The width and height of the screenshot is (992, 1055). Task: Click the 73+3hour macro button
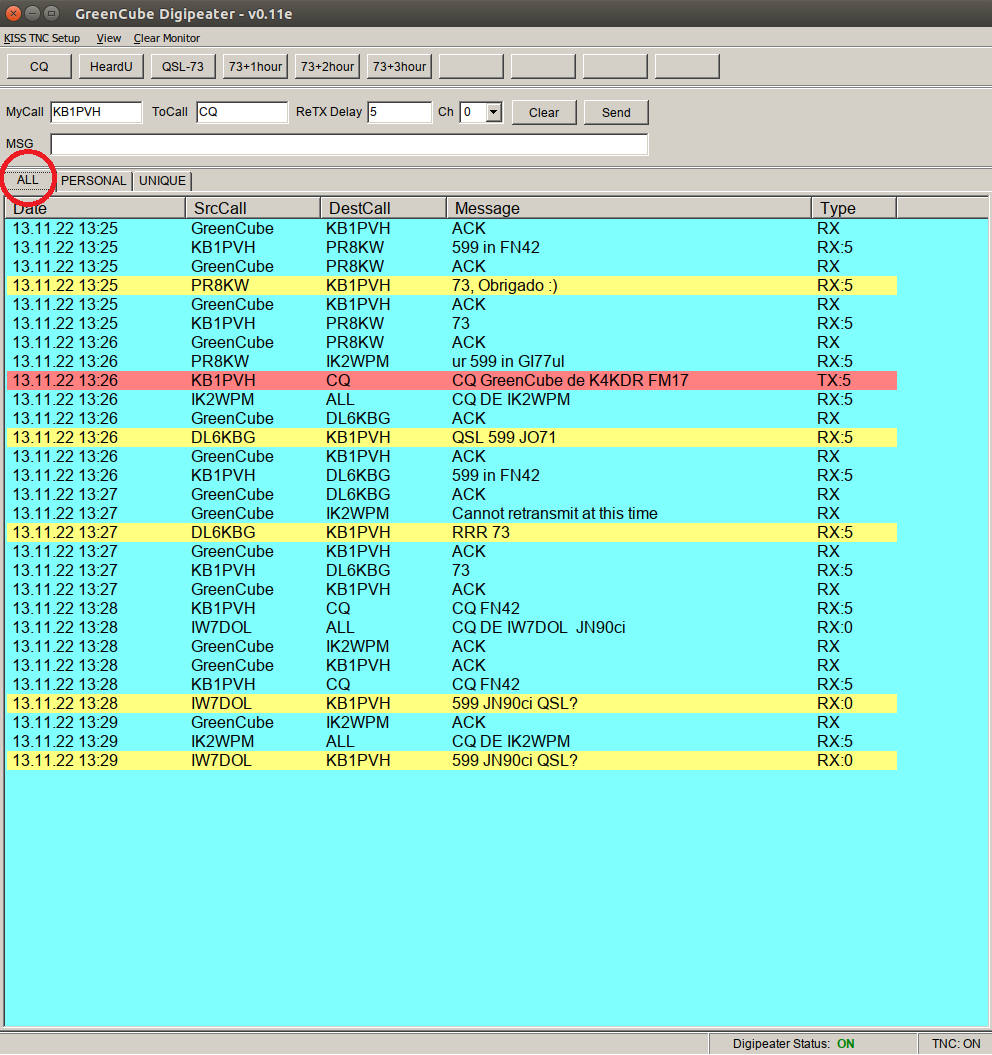click(399, 67)
